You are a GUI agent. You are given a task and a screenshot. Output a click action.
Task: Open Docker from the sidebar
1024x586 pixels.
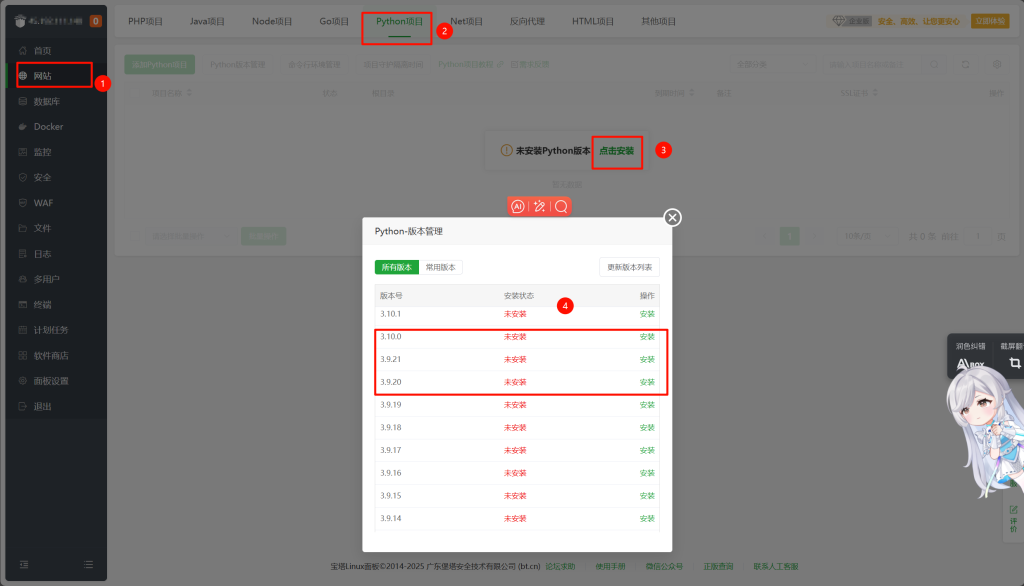(x=48, y=124)
